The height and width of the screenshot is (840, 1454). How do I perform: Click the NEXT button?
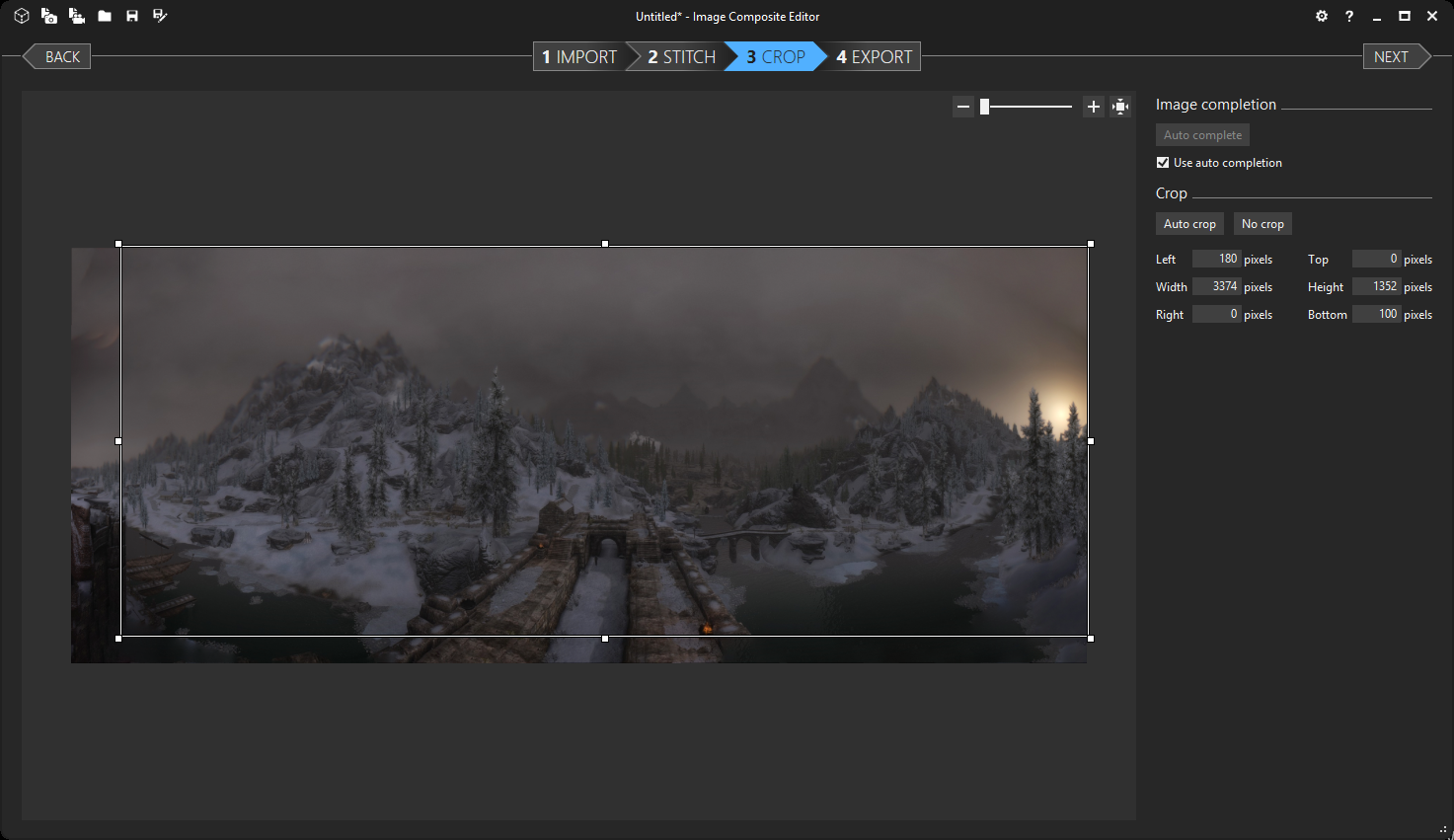tap(1397, 56)
